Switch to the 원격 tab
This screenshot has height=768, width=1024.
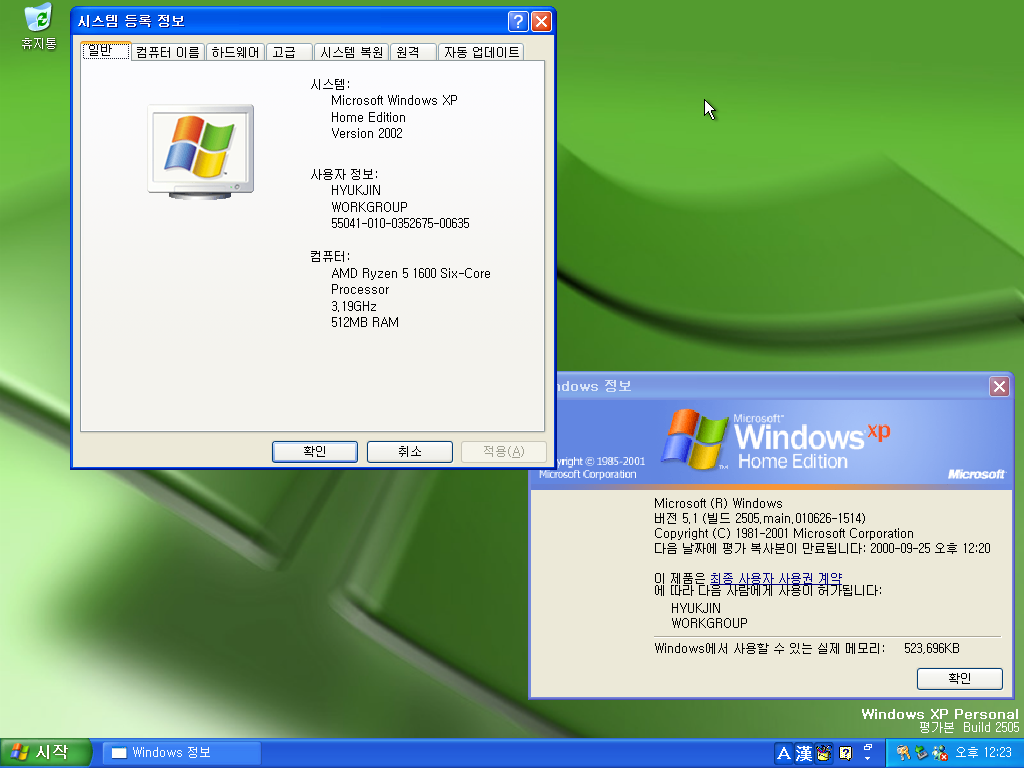point(413,52)
